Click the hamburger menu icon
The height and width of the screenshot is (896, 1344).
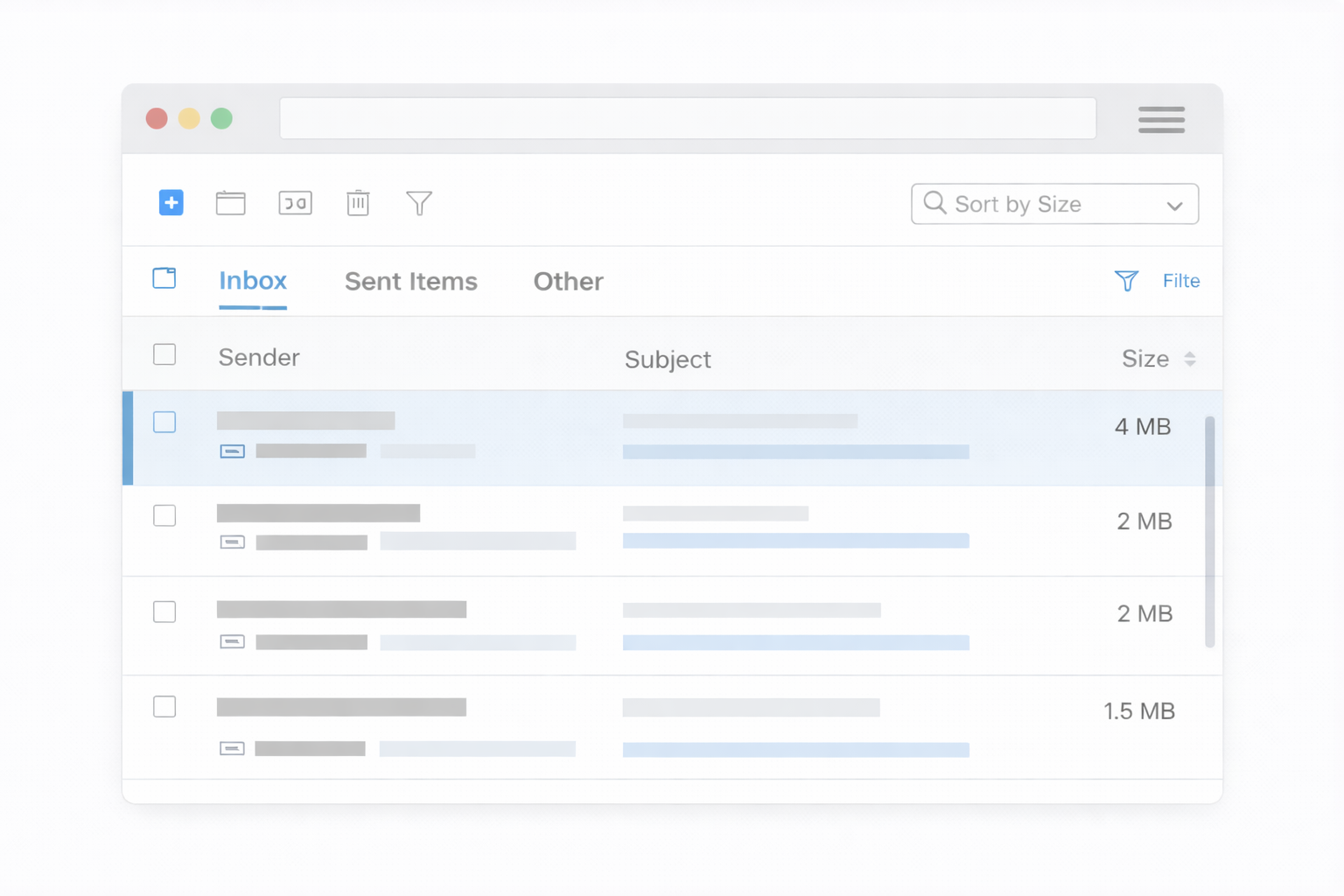[x=1161, y=119]
